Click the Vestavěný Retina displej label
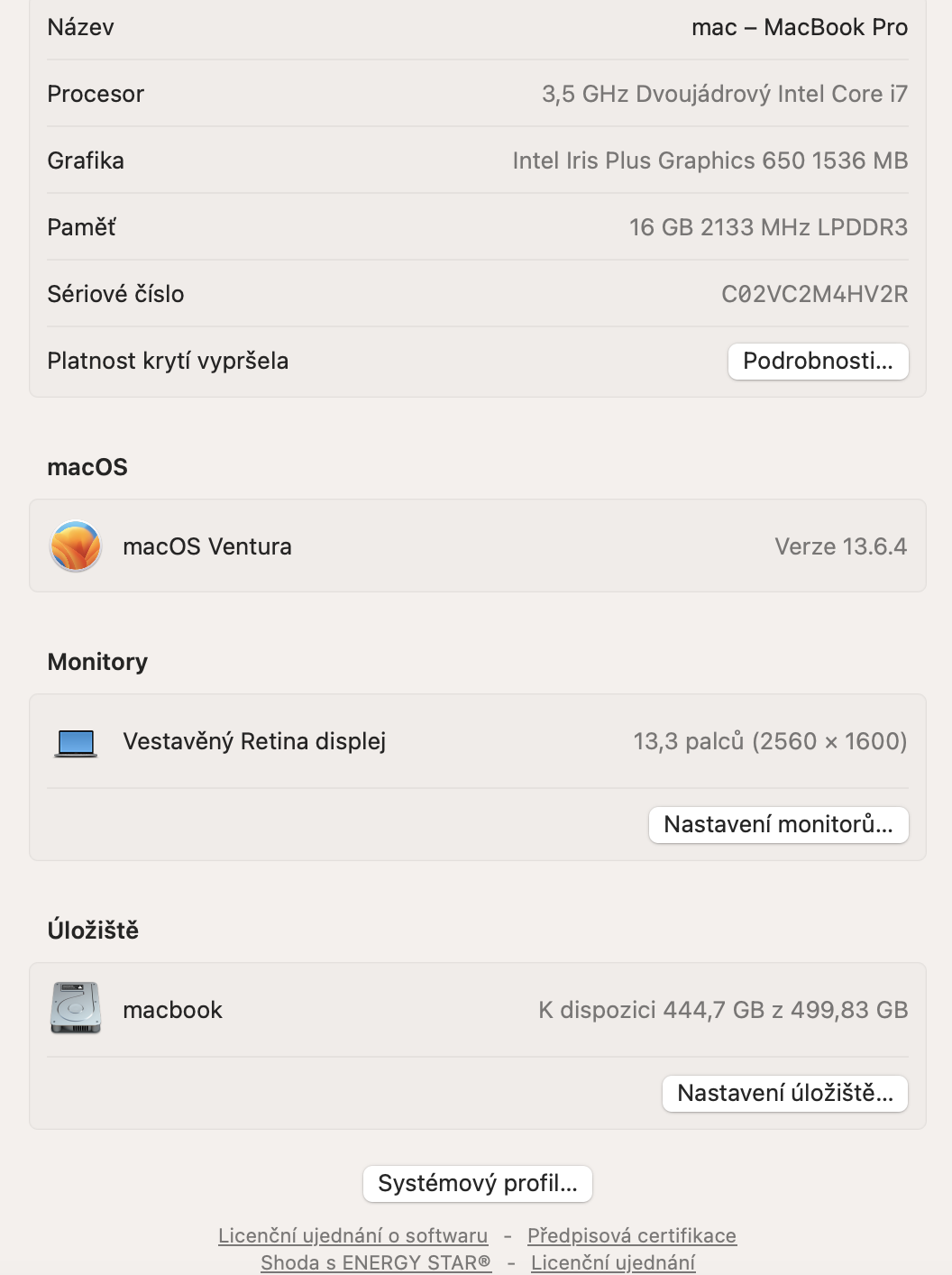Viewport: 952px width, 1275px height. tap(254, 741)
